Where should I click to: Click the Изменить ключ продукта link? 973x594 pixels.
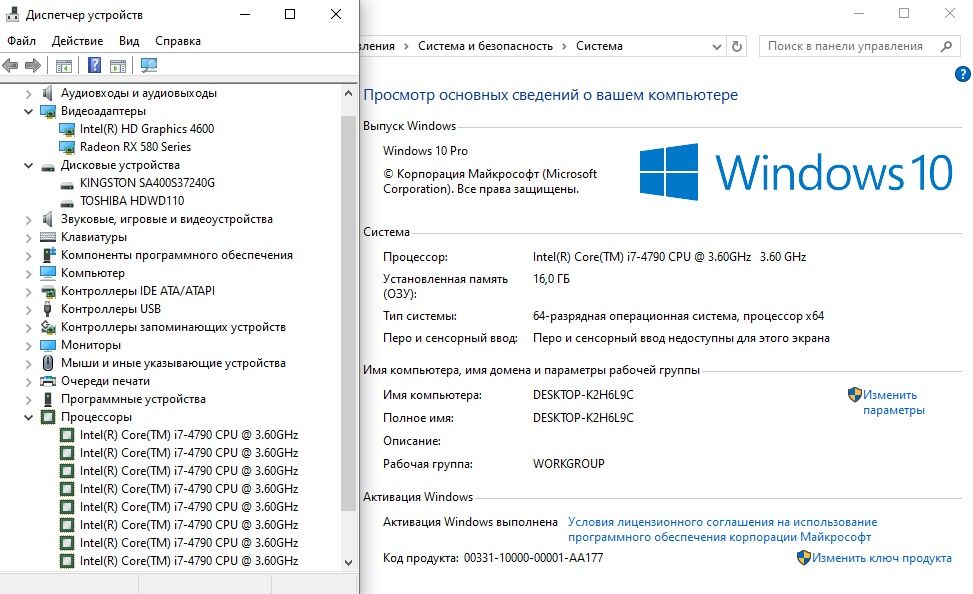pos(882,558)
